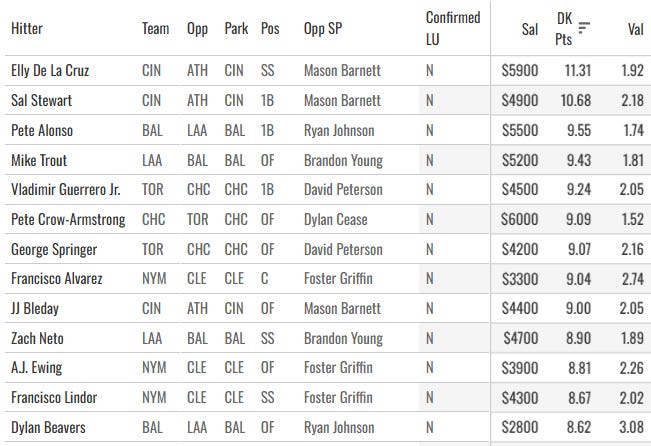This screenshot has height=446, width=651.
Task: Select Vladimir Guerrero Jr. entry
Action: 66,189
